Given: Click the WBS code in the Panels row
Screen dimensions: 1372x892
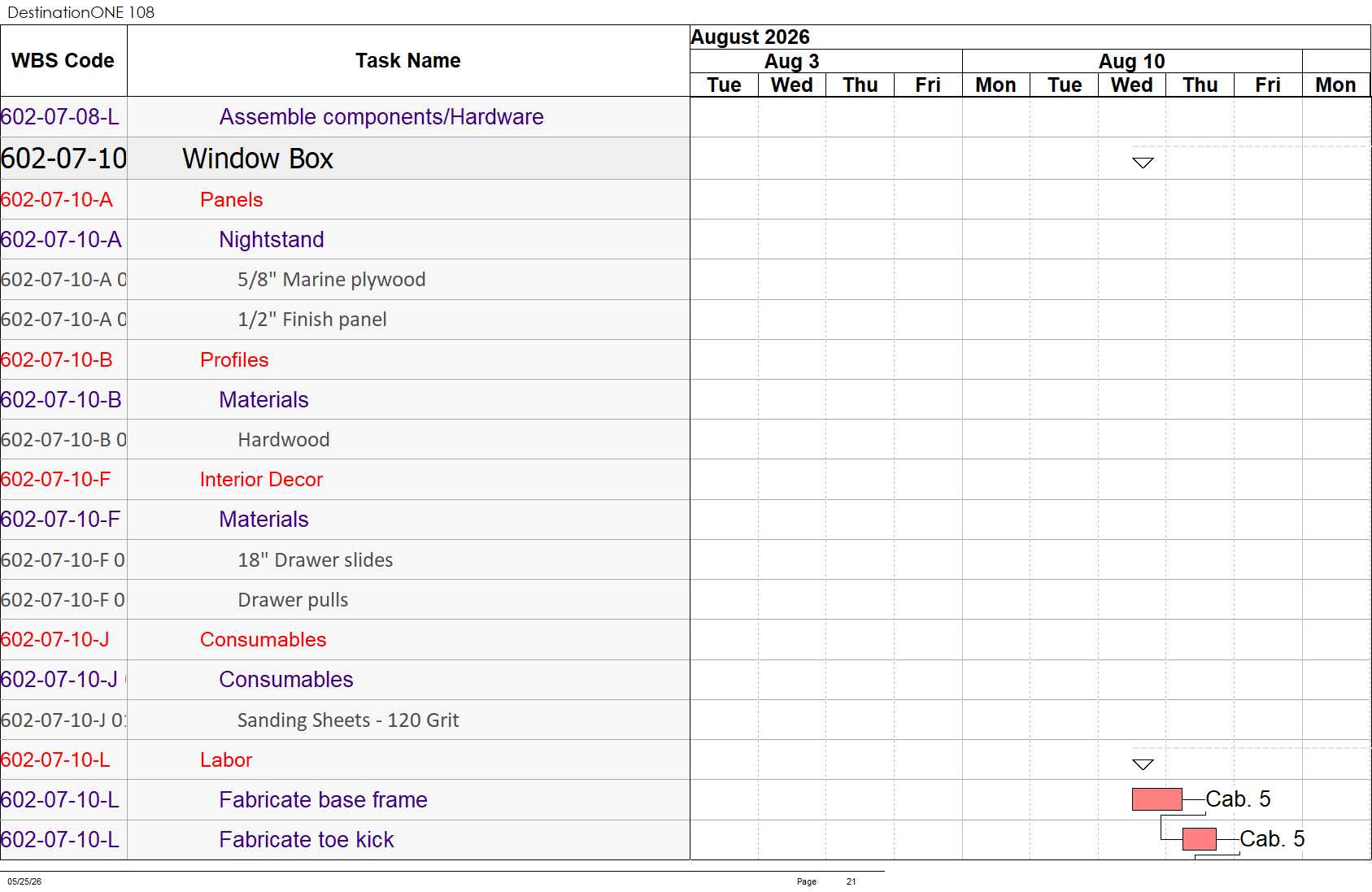Looking at the screenshot, I should tap(57, 200).
